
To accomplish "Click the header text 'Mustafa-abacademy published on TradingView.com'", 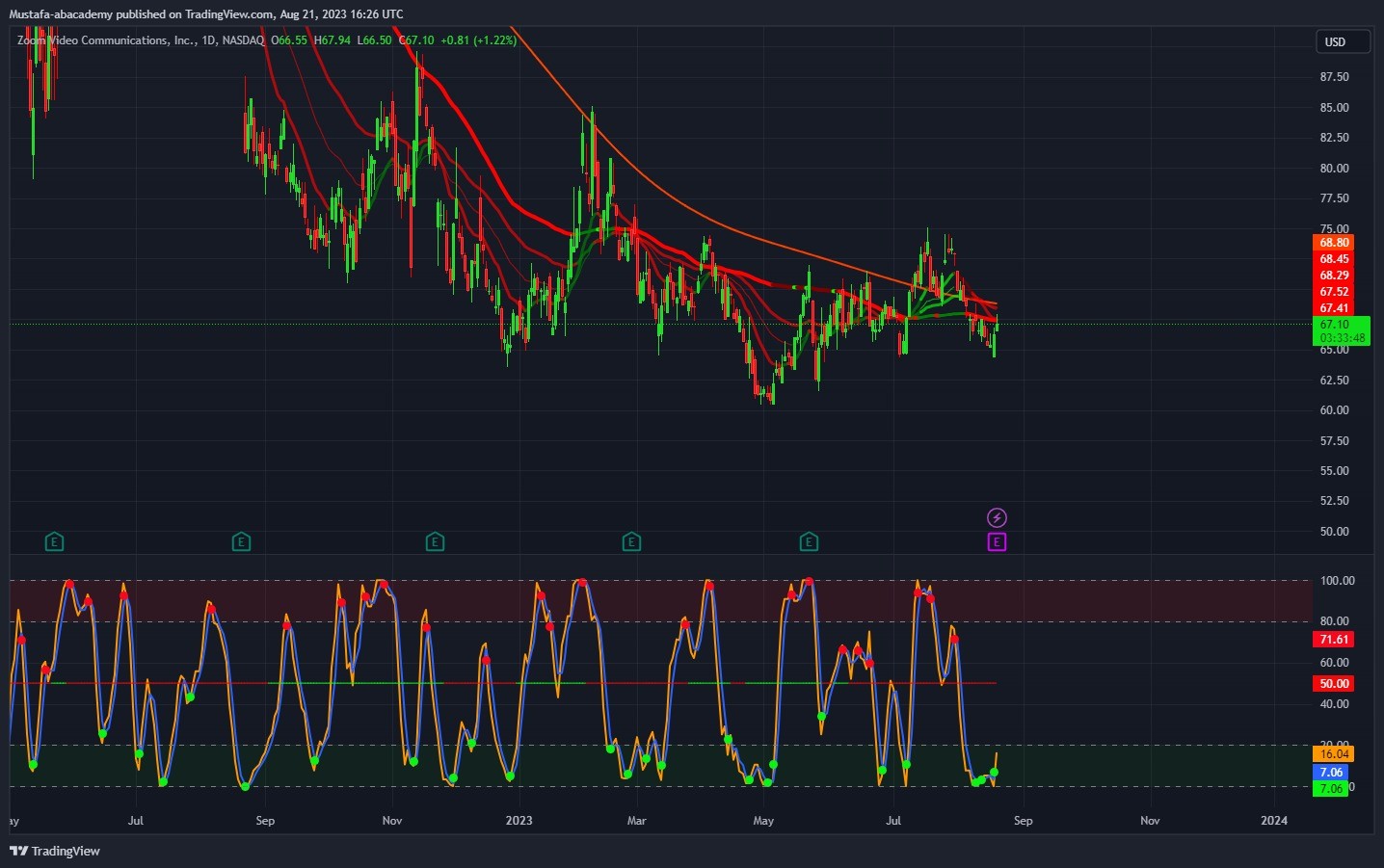I will pyautogui.click(x=141, y=14).
